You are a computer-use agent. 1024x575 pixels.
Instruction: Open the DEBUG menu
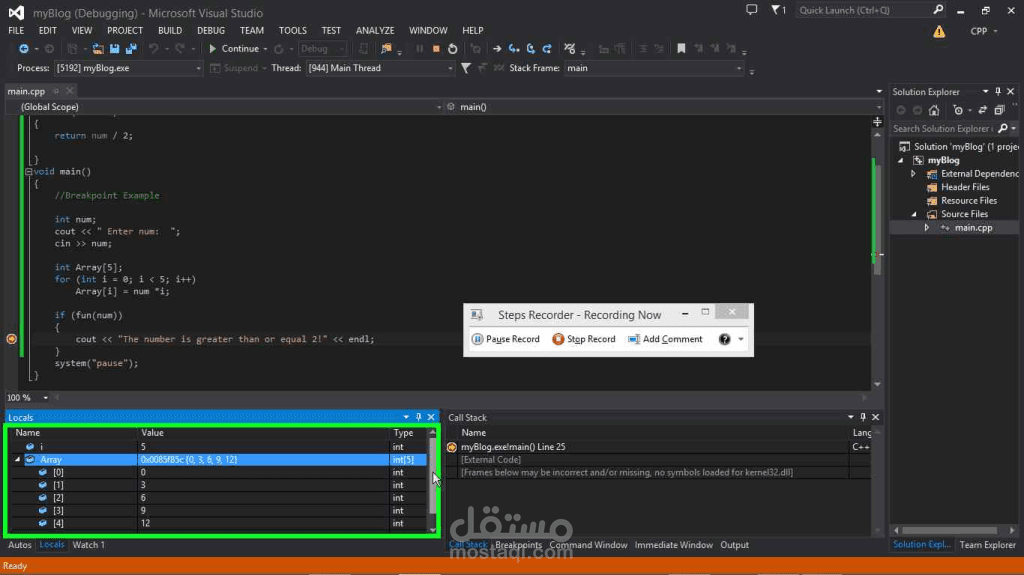point(211,31)
